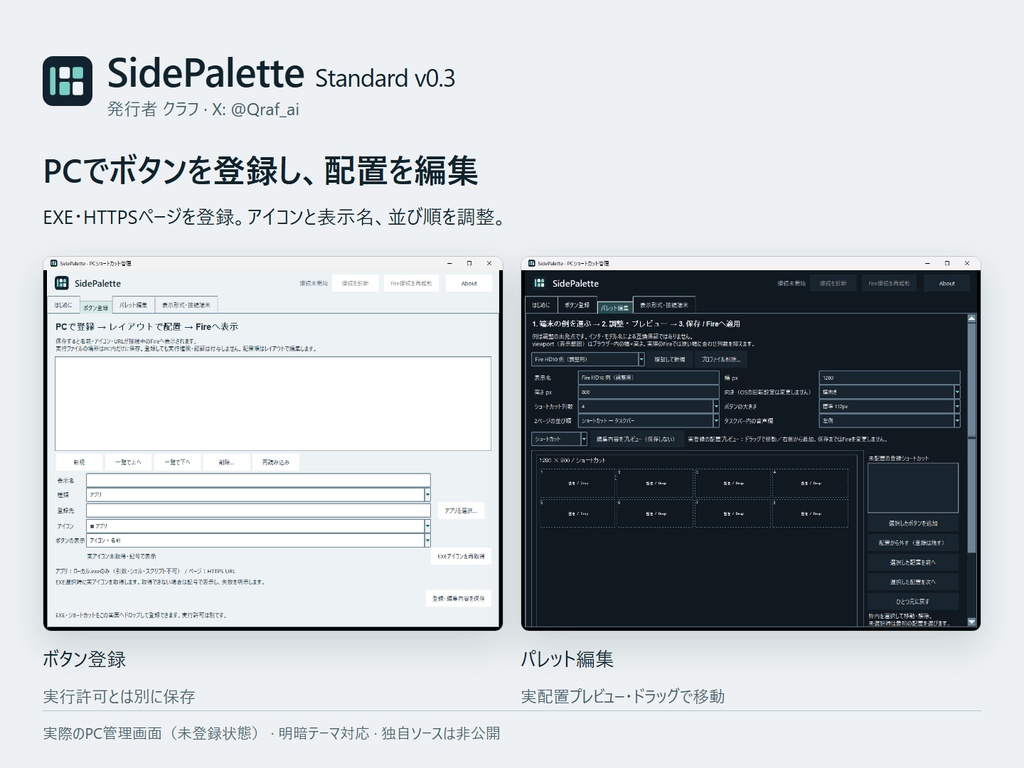Image resolution: width=1024 pixels, height=768 pixels.
Task: Click empty preview slot number 1
Action: tap(577, 483)
